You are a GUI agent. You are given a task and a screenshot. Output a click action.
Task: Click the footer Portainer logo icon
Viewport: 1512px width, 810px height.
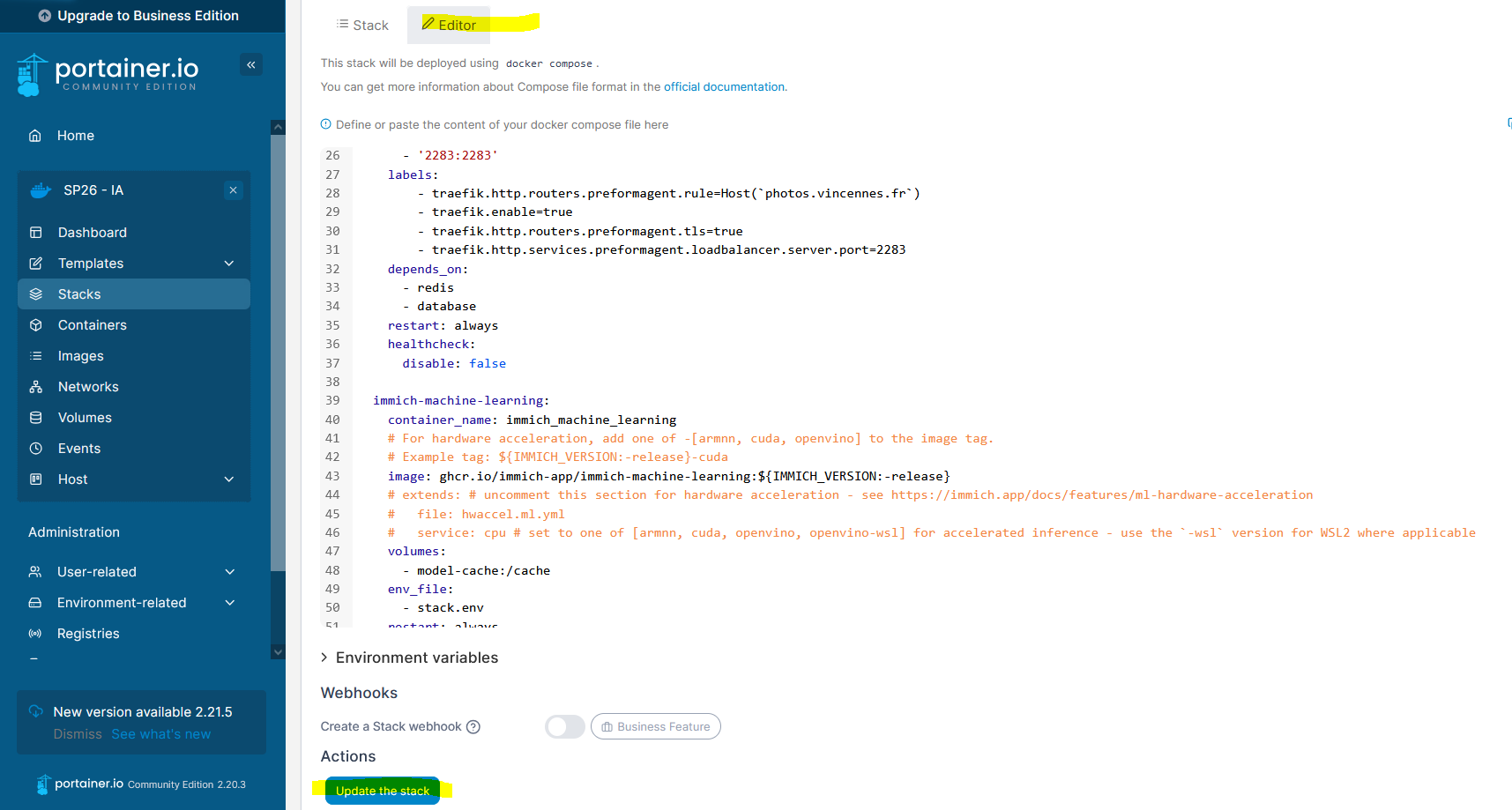click(44, 784)
